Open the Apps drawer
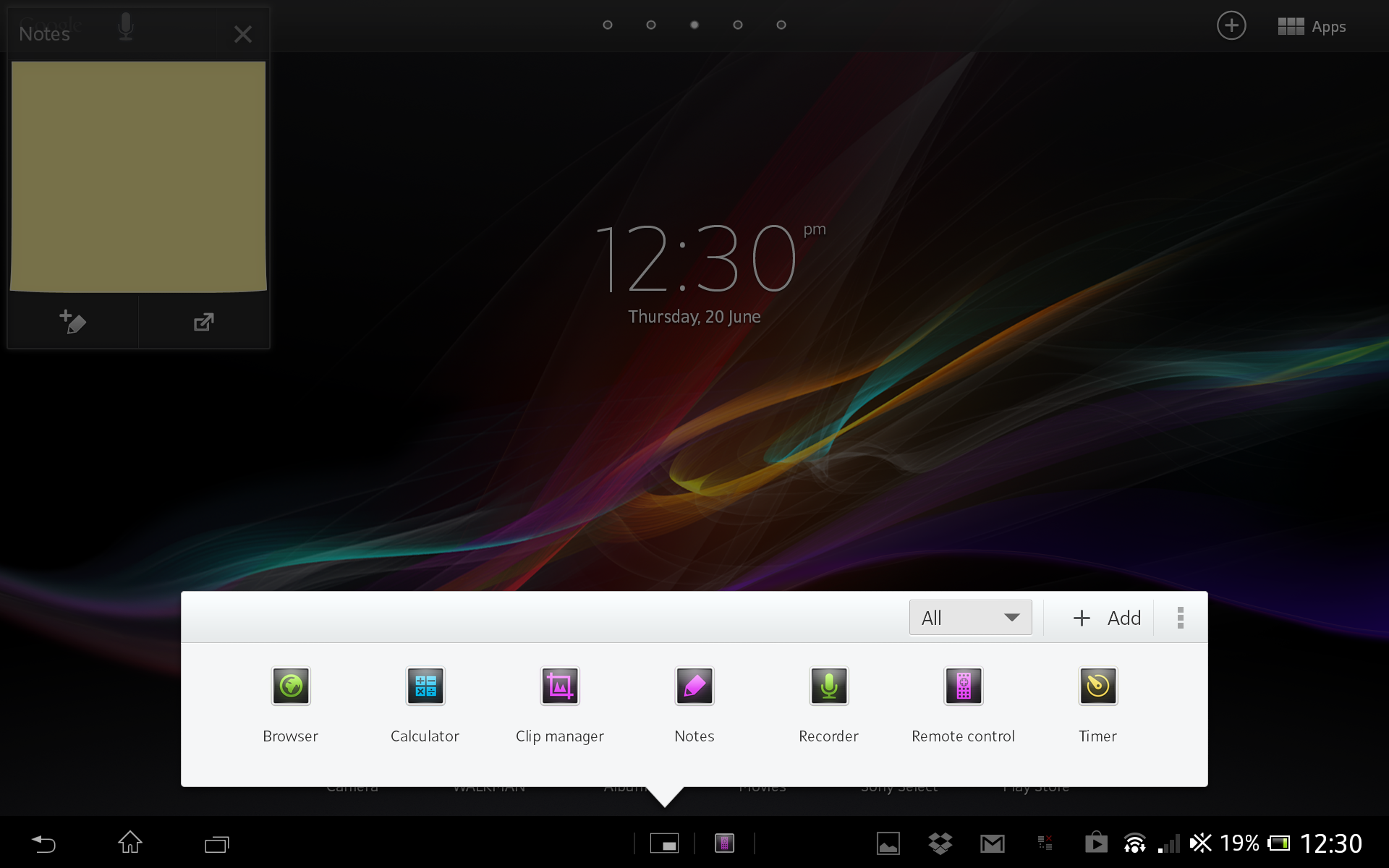 click(1312, 27)
